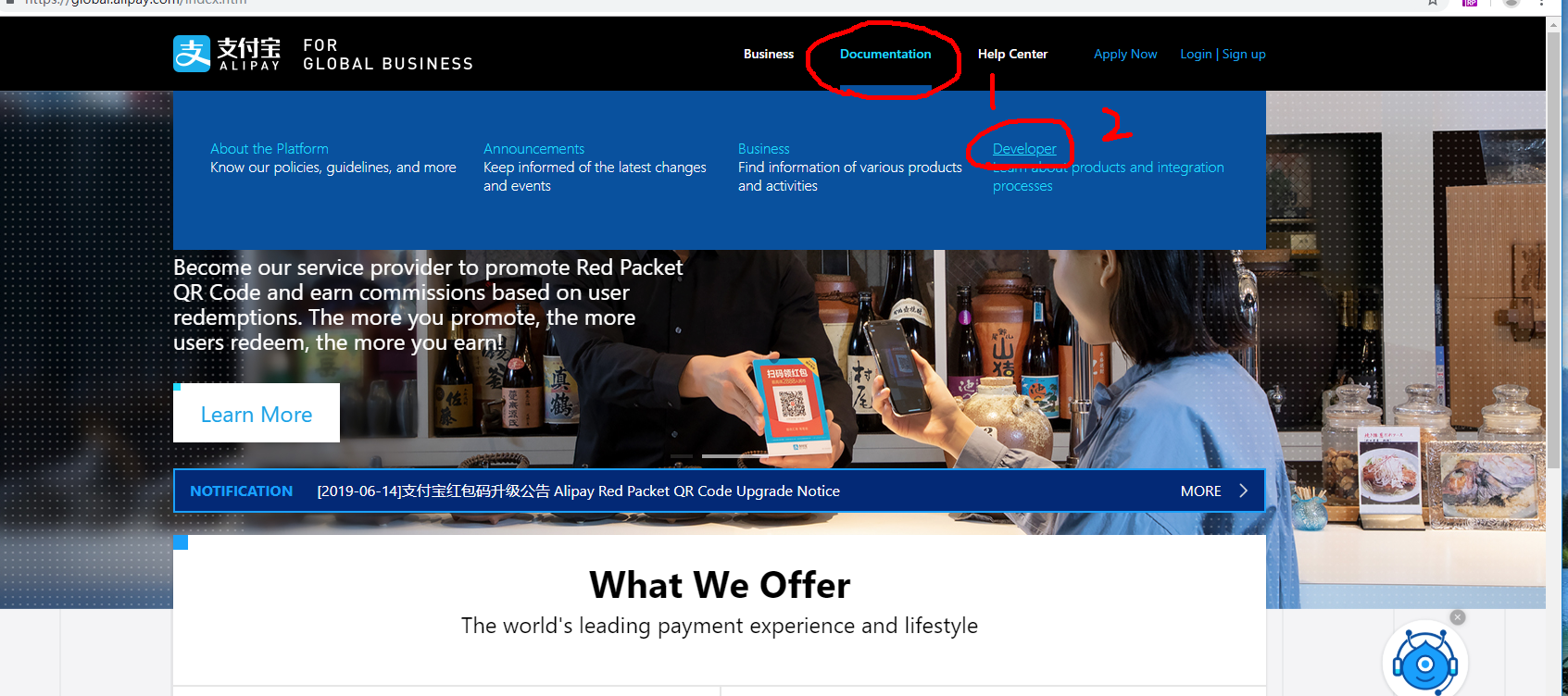Dismiss the chat assistant with its X
This screenshot has width=1568, height=696.
[1458, 617]
